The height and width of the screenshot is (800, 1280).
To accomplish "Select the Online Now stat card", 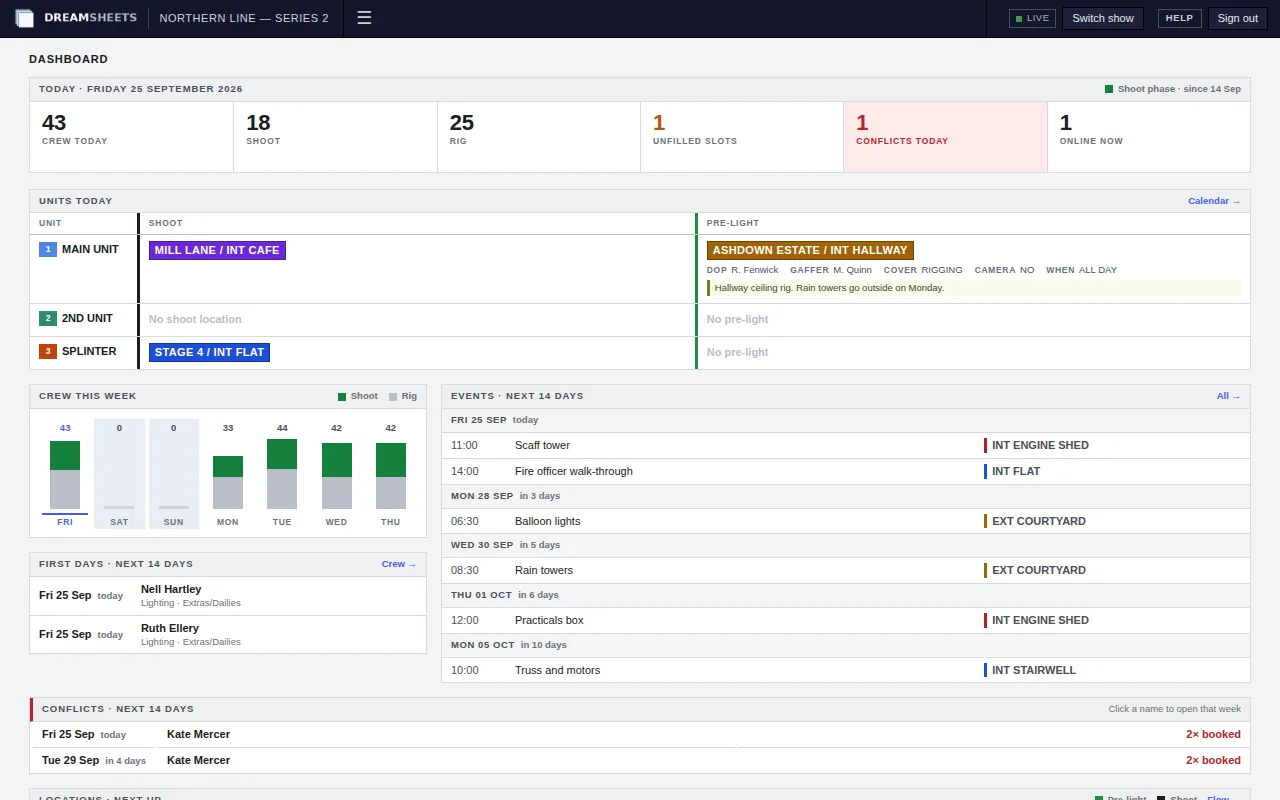I will [x=1149, y=137].
